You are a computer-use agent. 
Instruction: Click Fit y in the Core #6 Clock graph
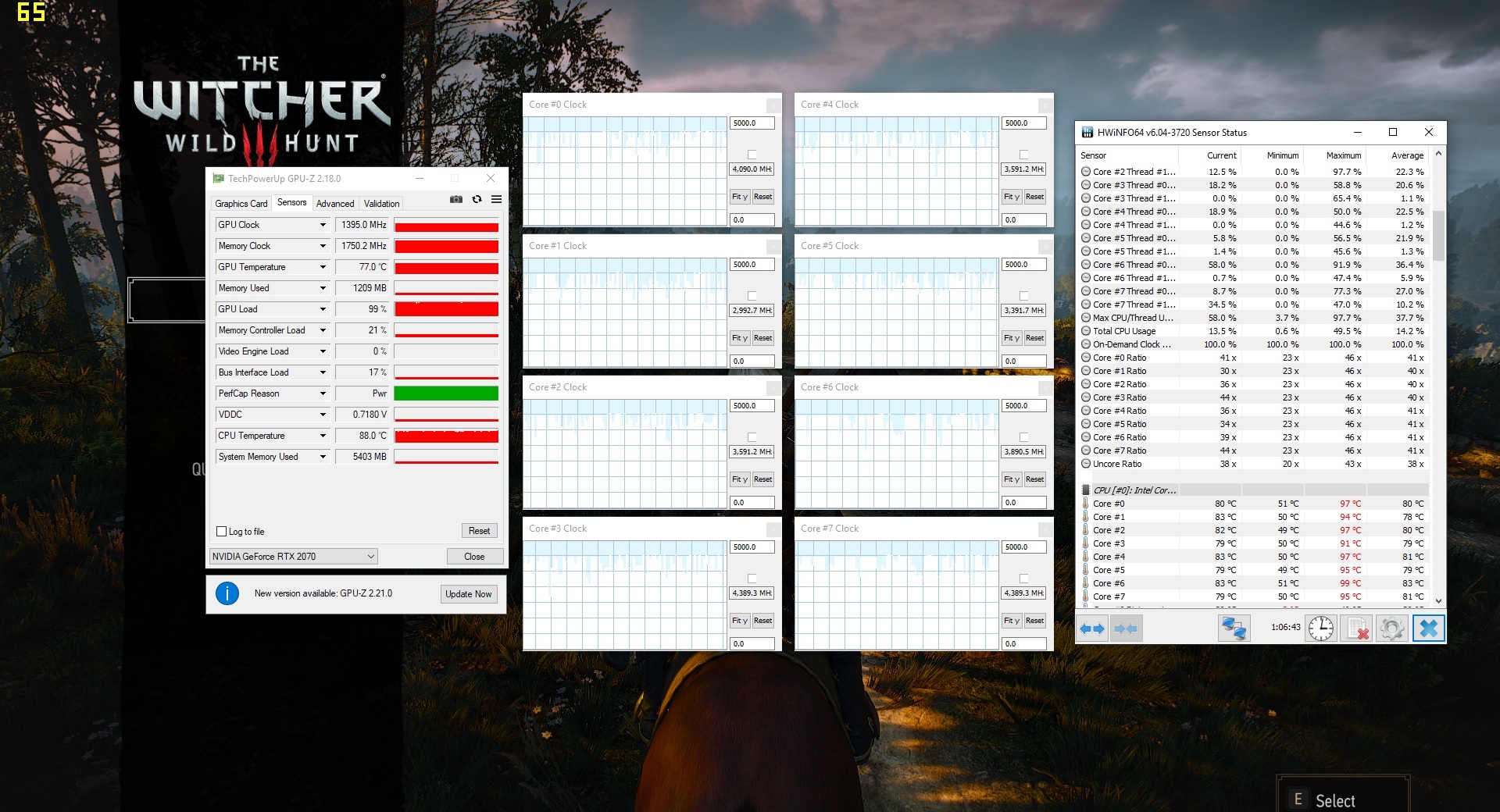click(1012, 479)
